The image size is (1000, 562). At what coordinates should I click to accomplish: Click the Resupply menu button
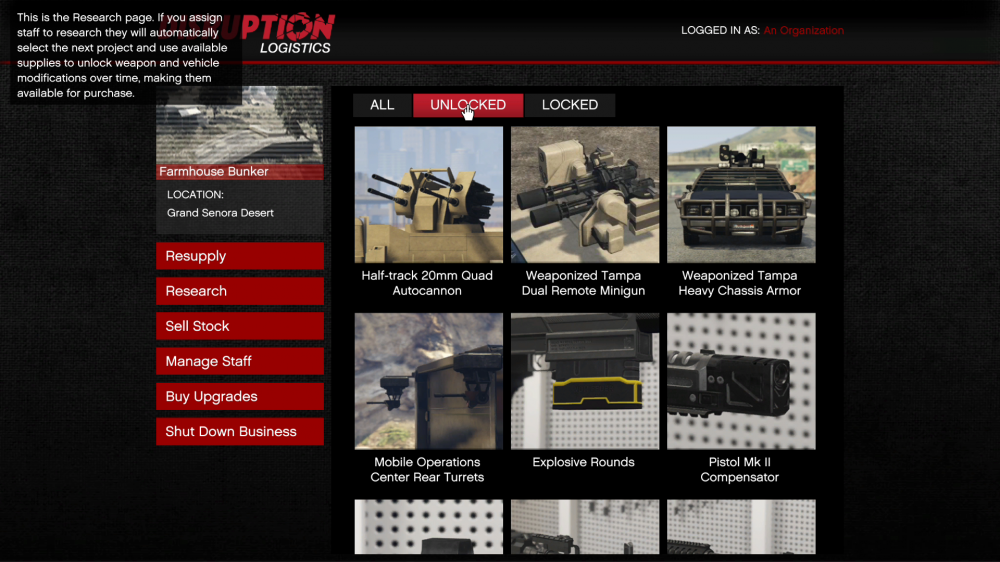pyautogui.click(x=240, y=256)
